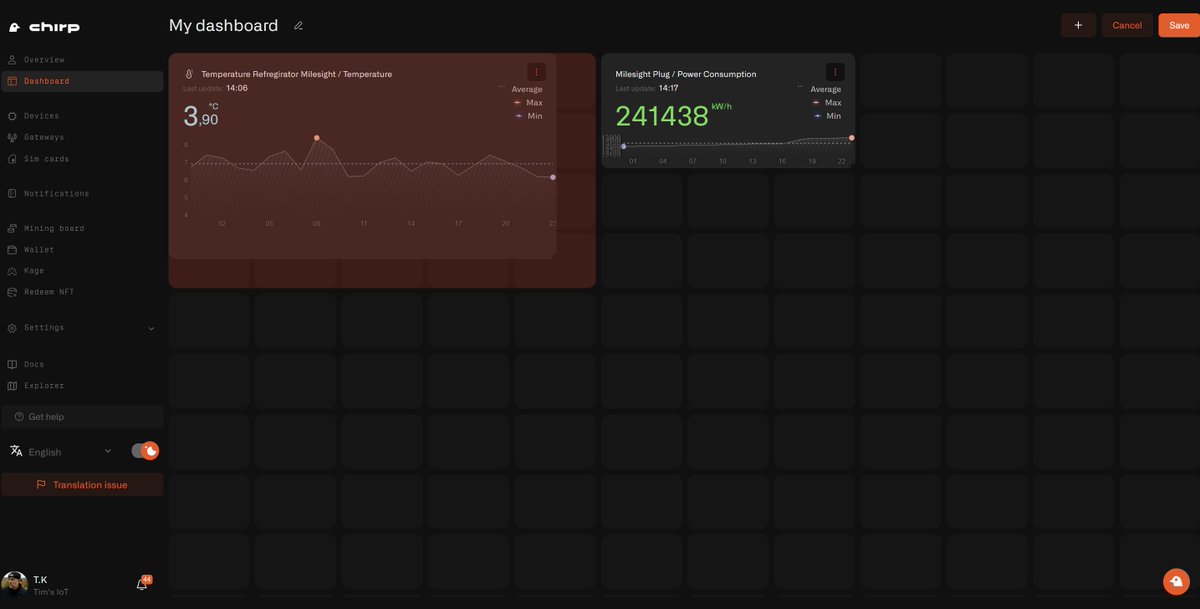Click the Milesight Plug / Power Consumption title
The width and height of the screenshot is (1200, 609).
686,74
